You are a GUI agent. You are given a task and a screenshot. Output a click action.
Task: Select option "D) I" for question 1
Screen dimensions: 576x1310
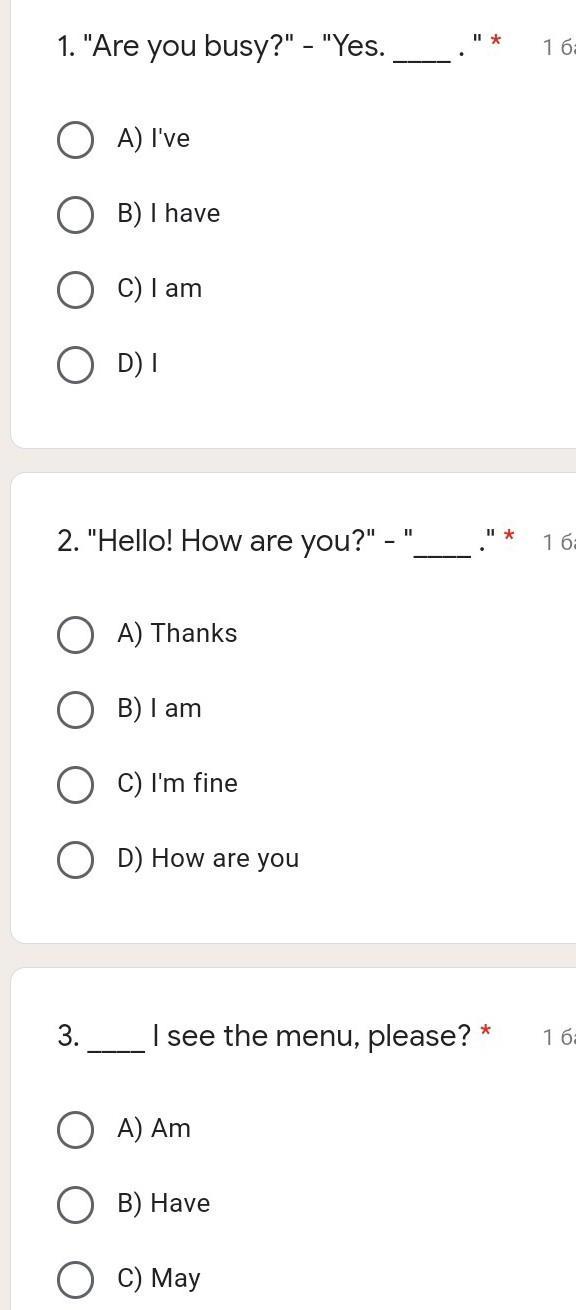tap(75, 364)
